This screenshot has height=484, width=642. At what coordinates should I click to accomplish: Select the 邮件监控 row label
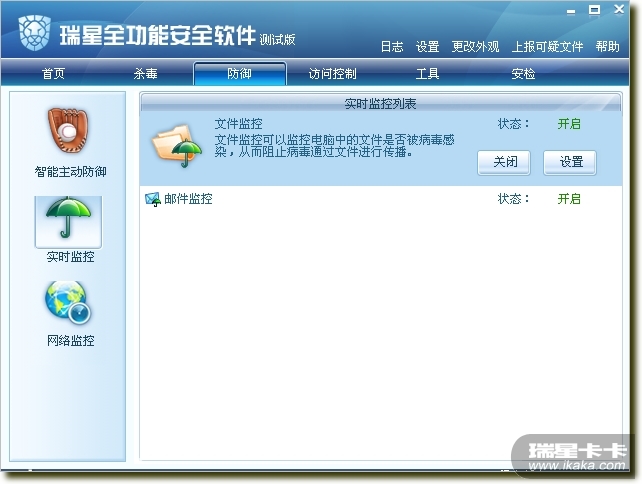click(188, 199)
